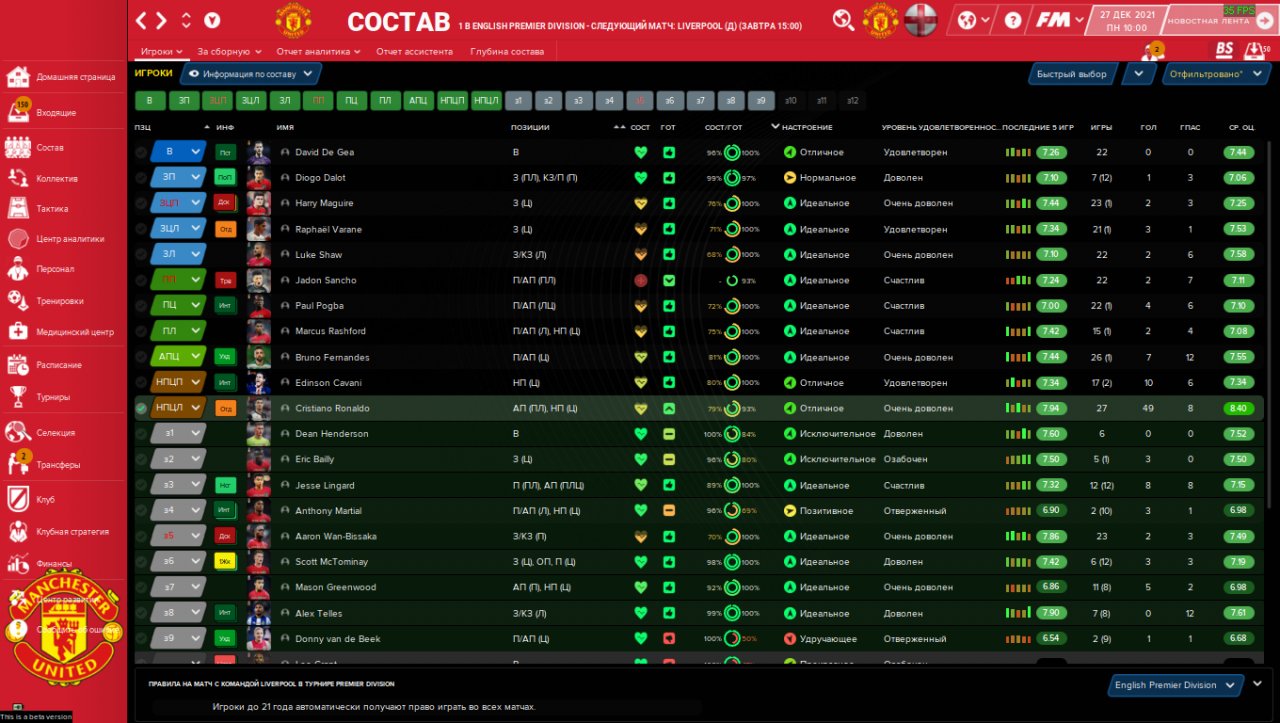Screen dimensions: 1280x723
Task: Open Медицинский центр medical icon
Action: [x=18, y=332]
